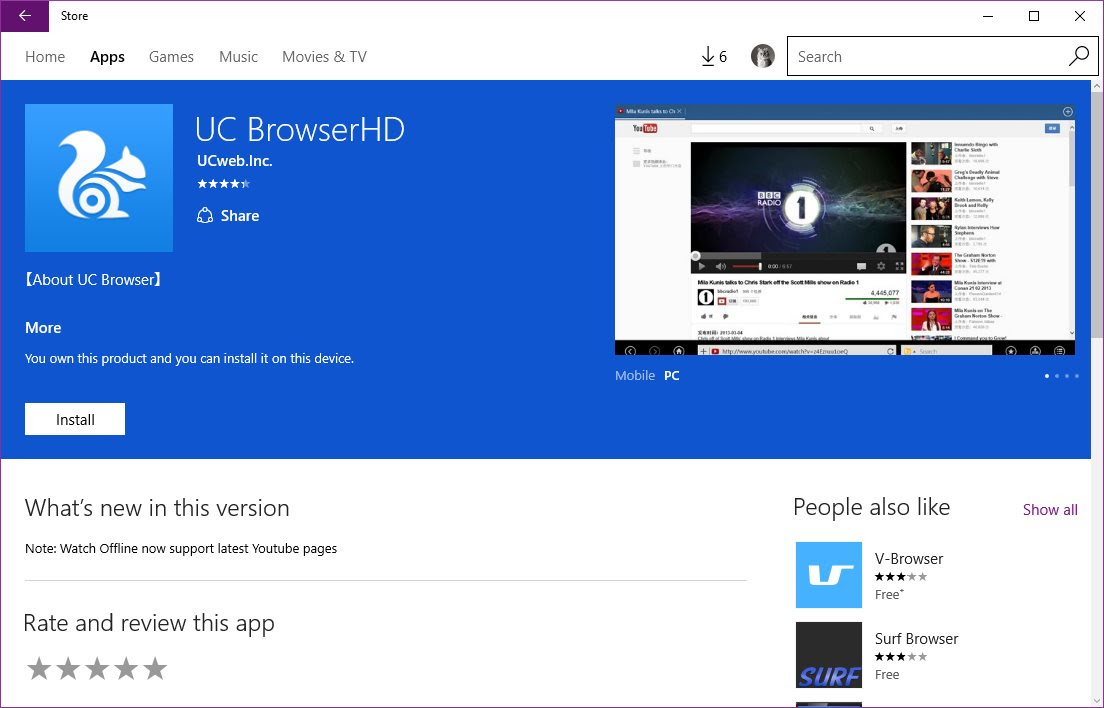Open the user account avatar
1104x708 pixels.
click(x=763, y=56)
